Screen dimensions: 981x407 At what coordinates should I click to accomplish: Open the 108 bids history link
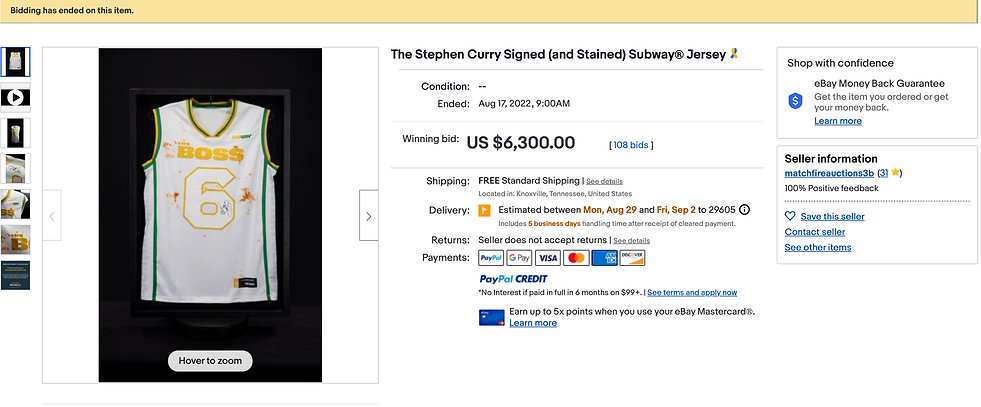coord(631,145)
